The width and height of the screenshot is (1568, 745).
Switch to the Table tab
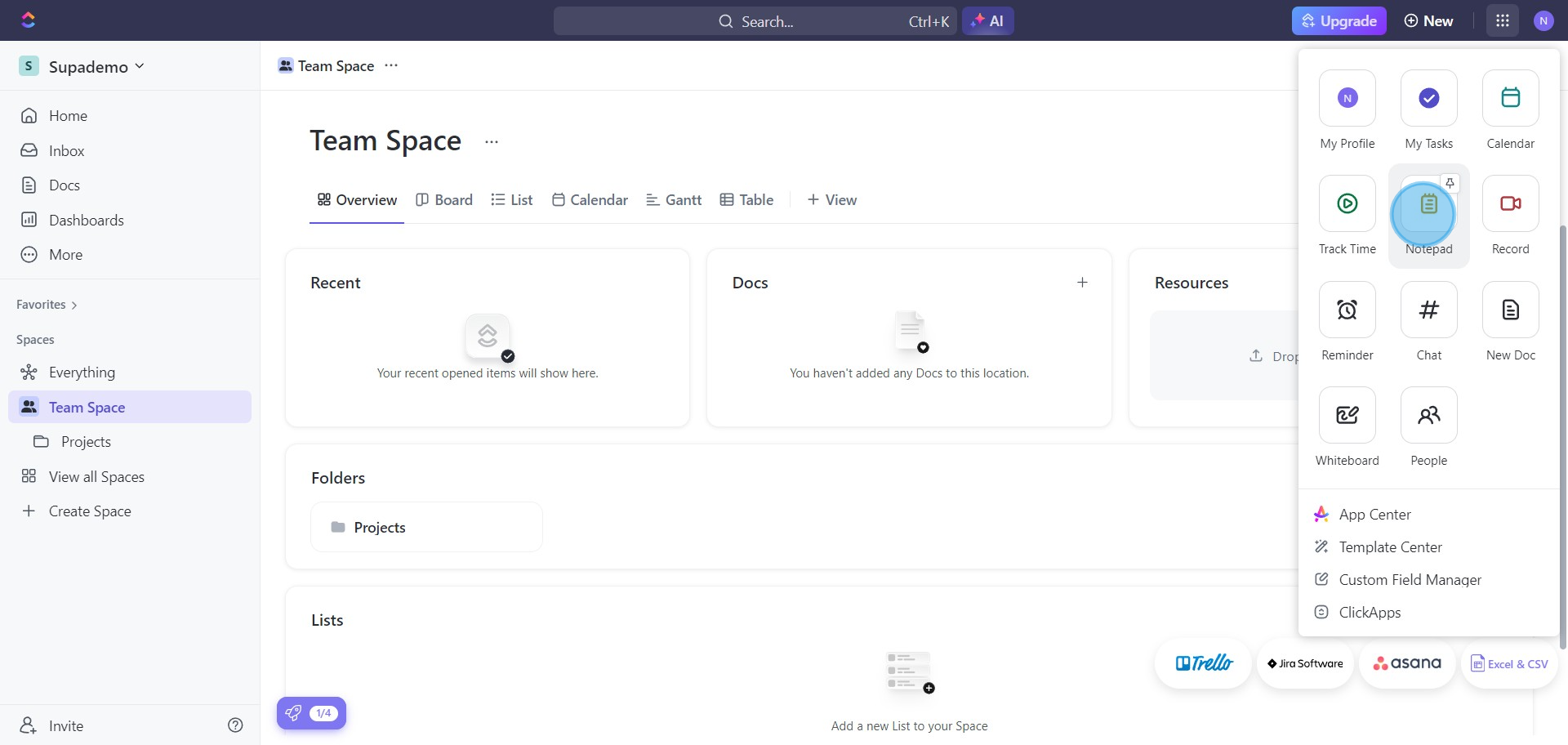746,200
